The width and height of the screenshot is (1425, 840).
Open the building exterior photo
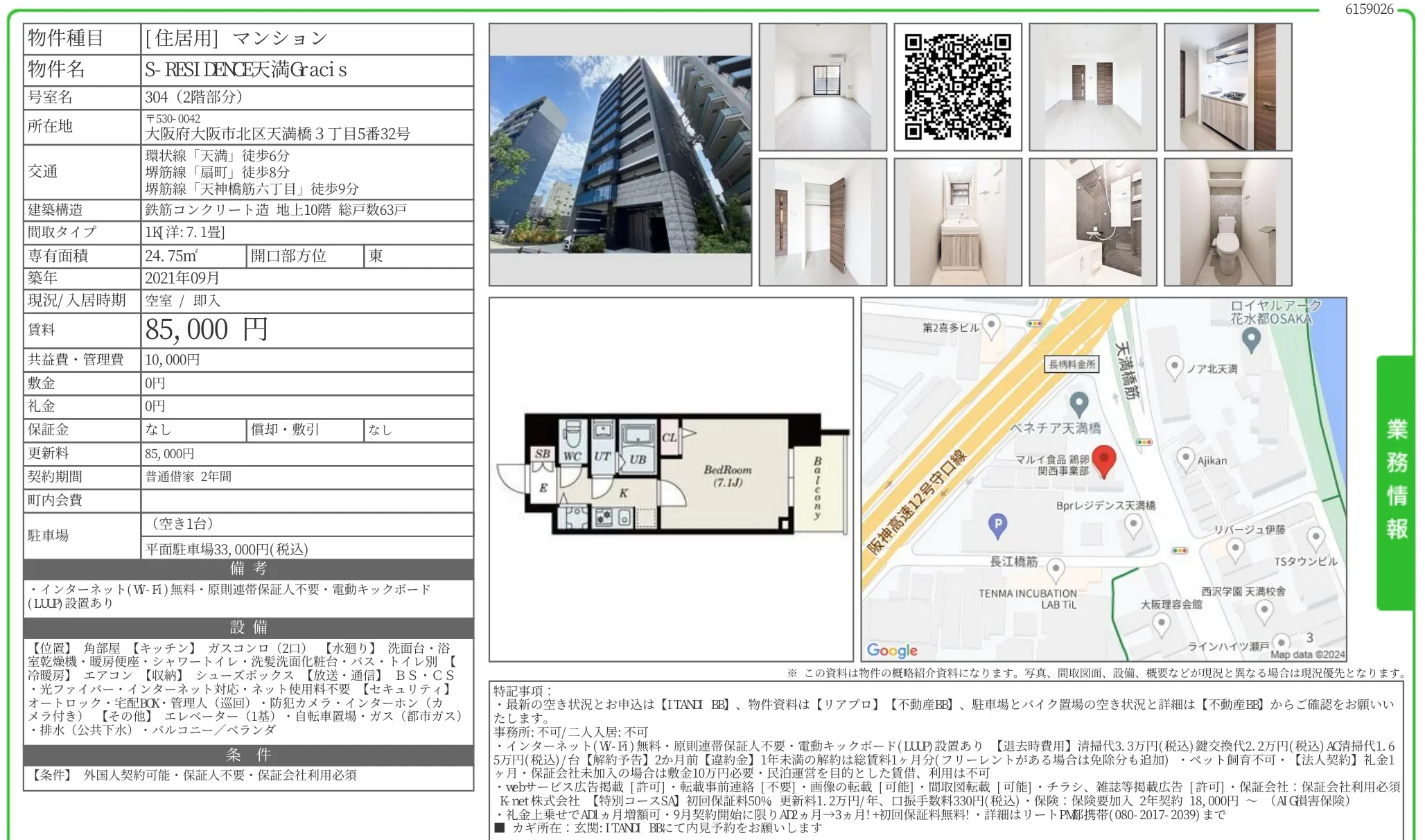pyautogui.click(x=620, y=155)
